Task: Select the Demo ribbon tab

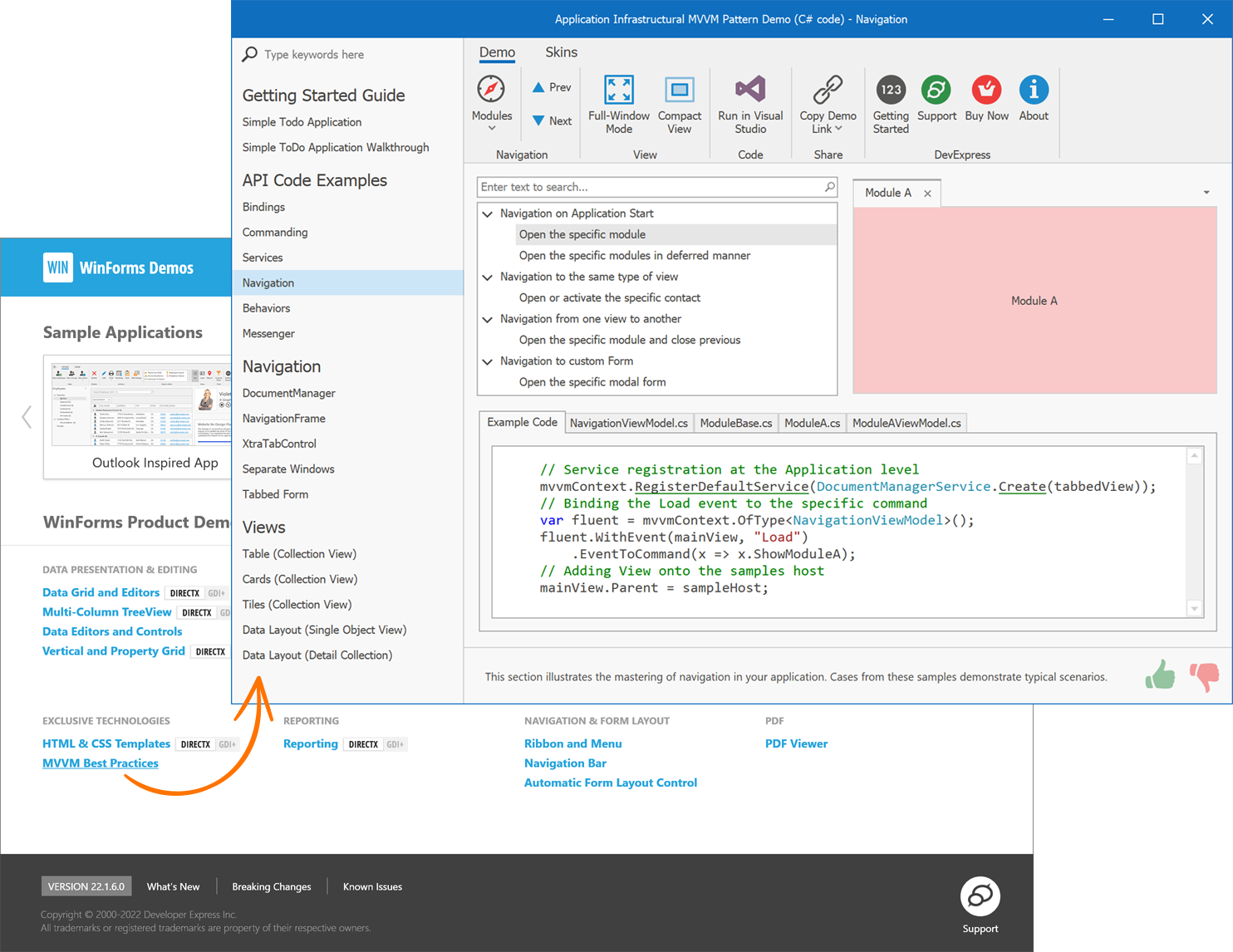Action: point(497,52)
